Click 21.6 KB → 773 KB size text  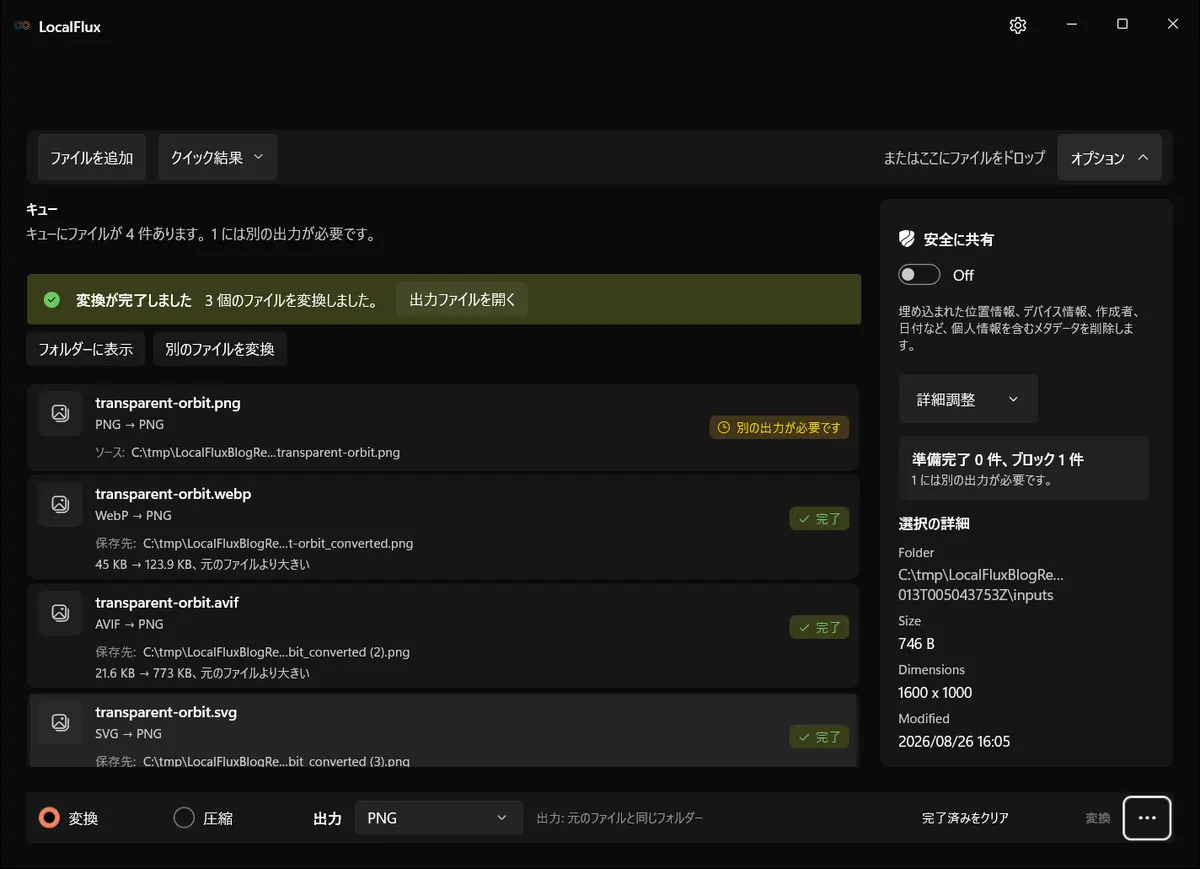point(202,673)
